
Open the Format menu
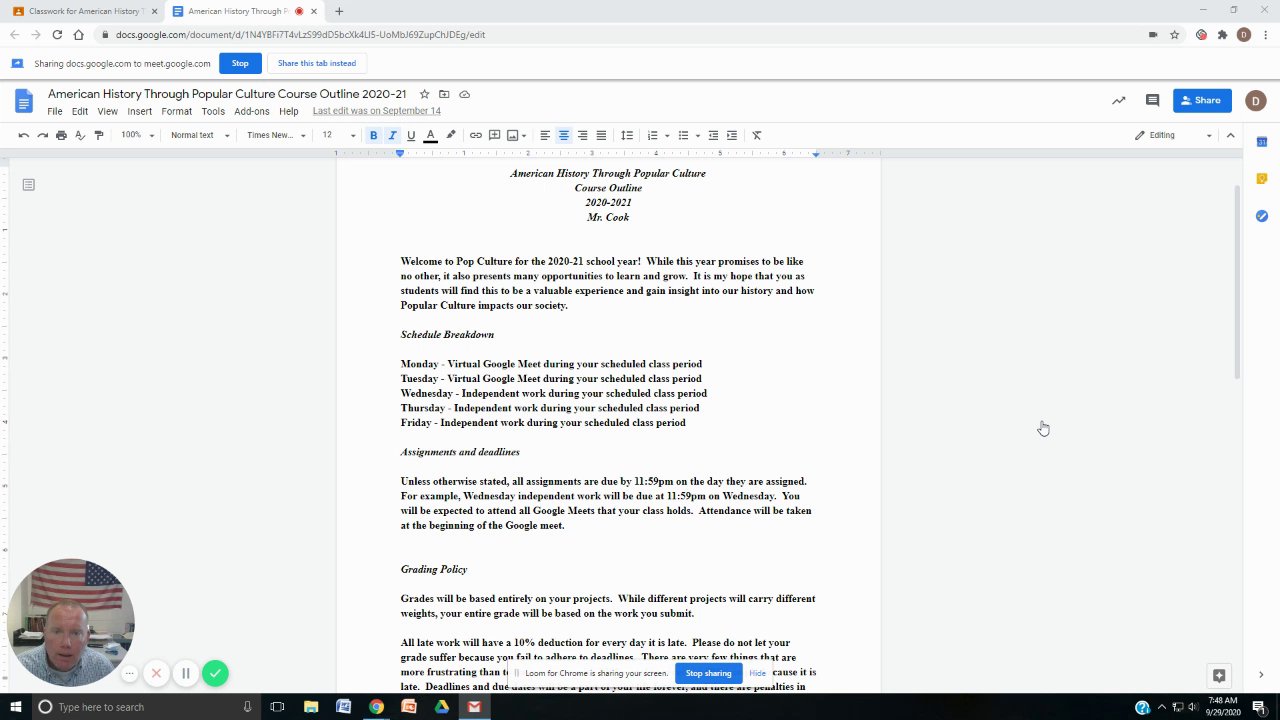(176, 111)
